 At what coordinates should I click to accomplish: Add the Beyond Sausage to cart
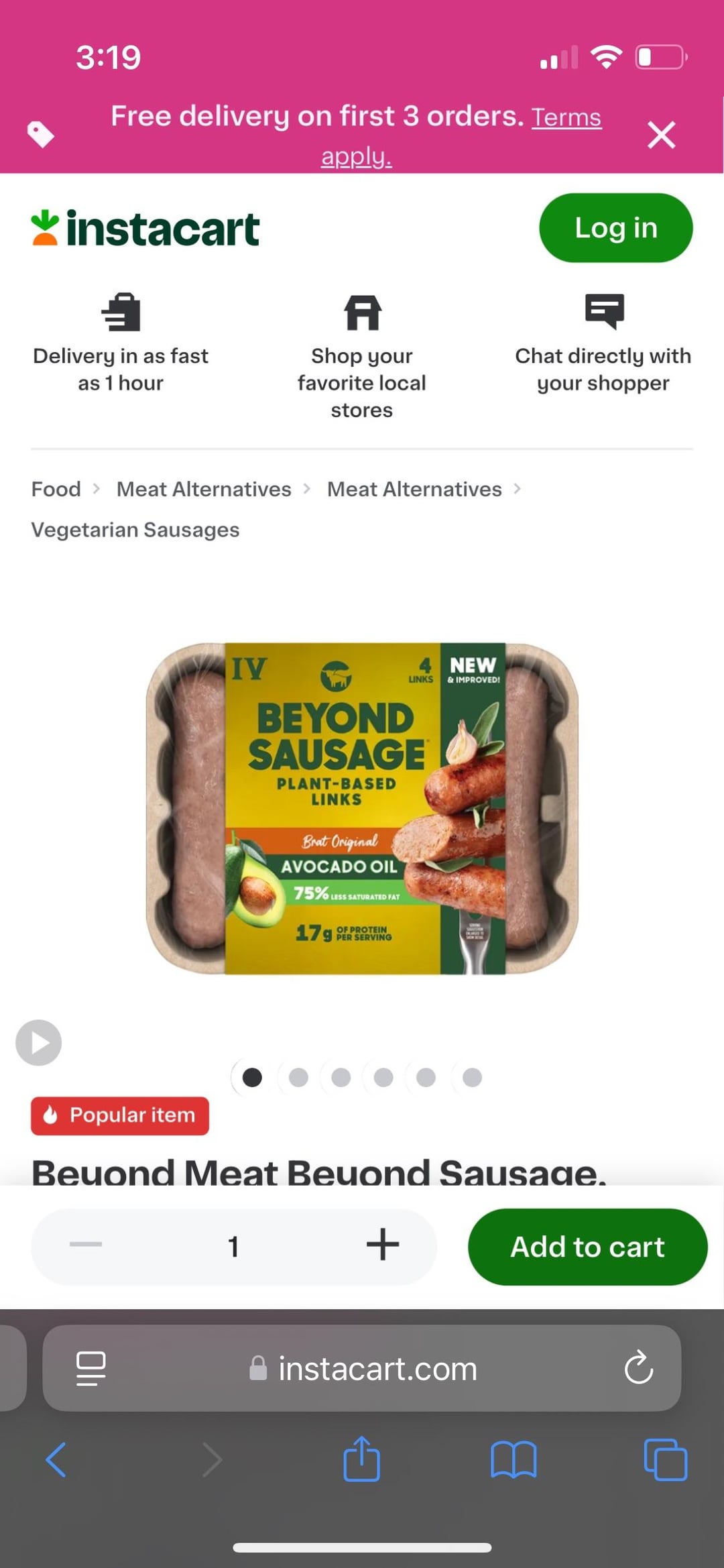point(587,1247)
